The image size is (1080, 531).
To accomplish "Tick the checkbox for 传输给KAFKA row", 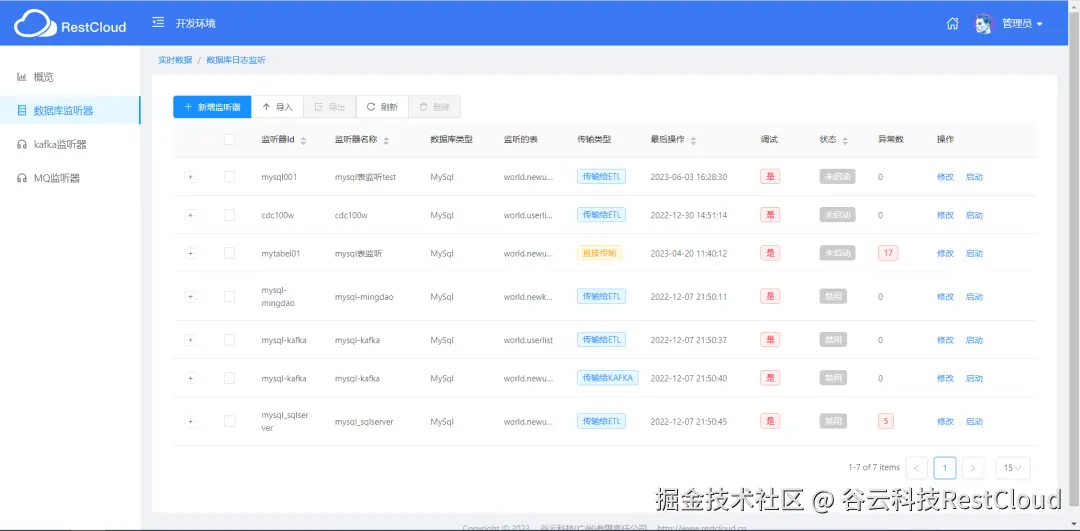I will 229,378.
